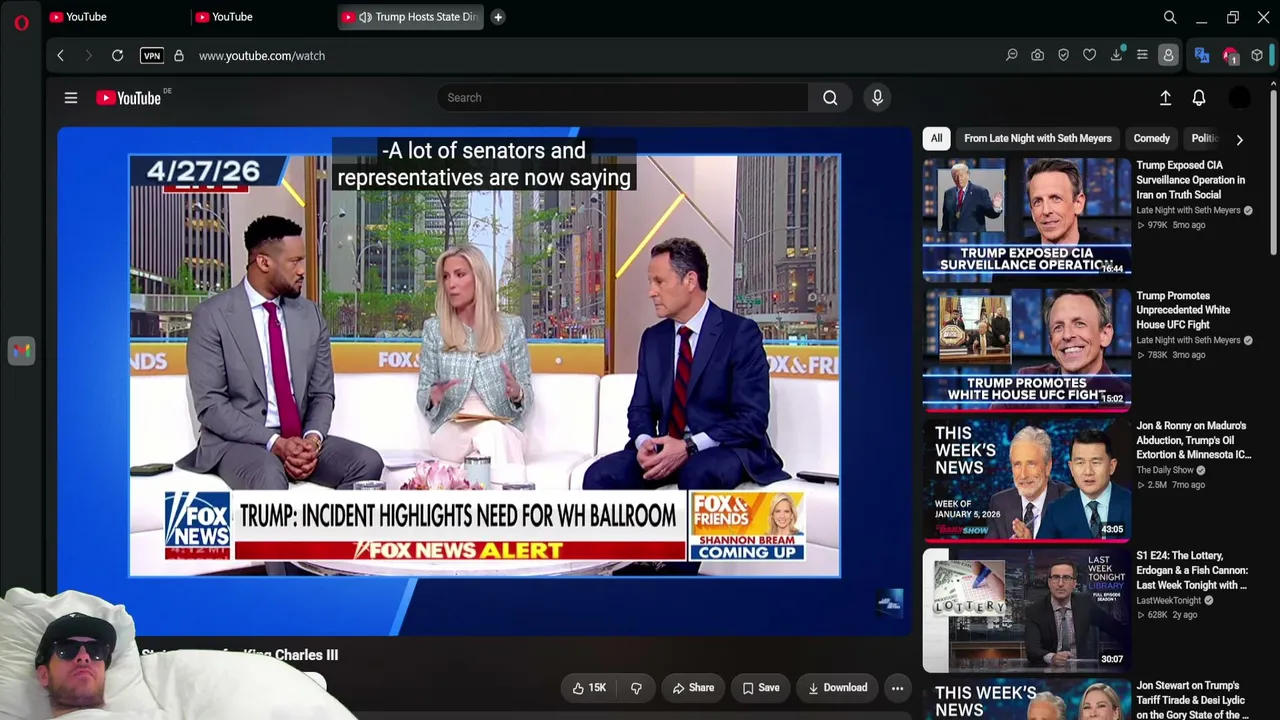The image size is (1280, 720).
Task: Open the title Jon & Ronny on Maduro's Abduction
Action: pos(1194,440)
